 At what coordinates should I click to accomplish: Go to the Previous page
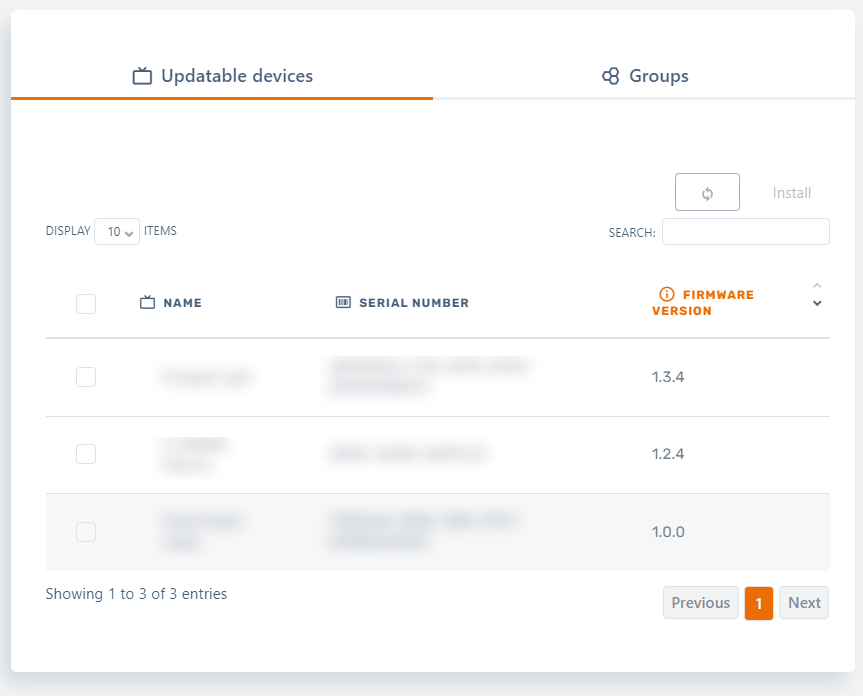tap(700, 603)
